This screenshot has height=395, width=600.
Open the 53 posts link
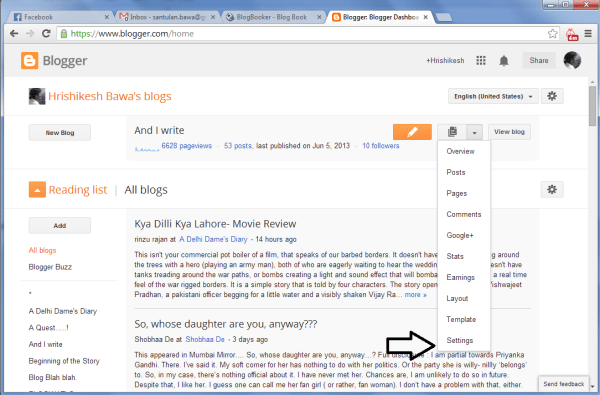click(238, 146)
